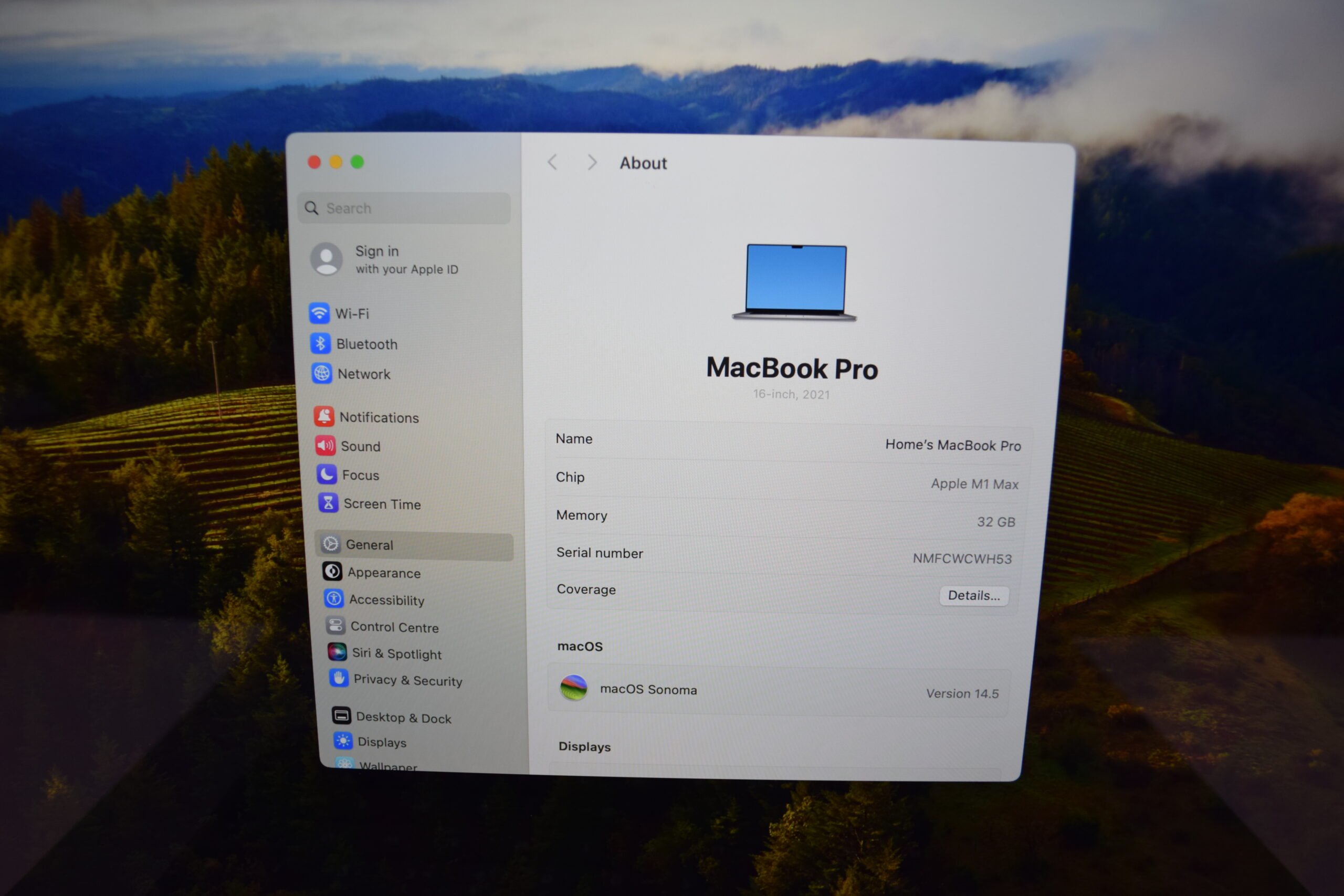Screen dimensions: 1344x896
Task: Click the Privacy & Security hand icon
Action: click(339, 678)
